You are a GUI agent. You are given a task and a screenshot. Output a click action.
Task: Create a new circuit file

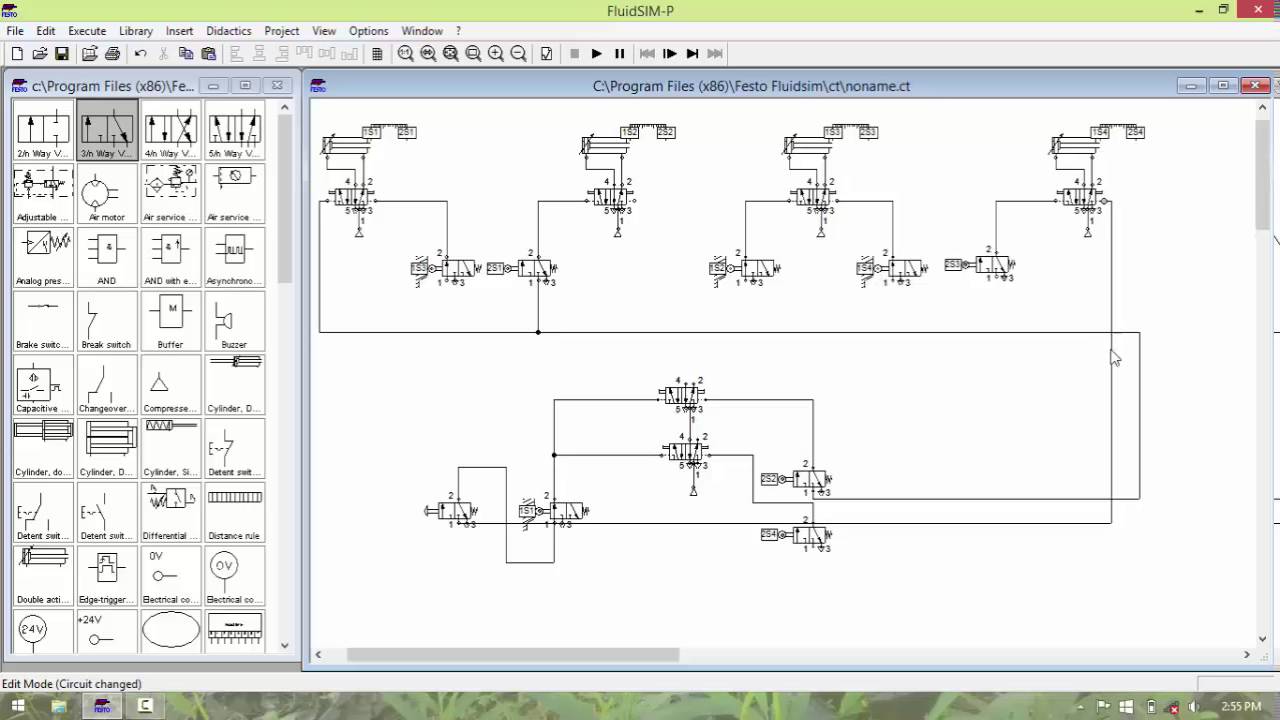point(17,54)
